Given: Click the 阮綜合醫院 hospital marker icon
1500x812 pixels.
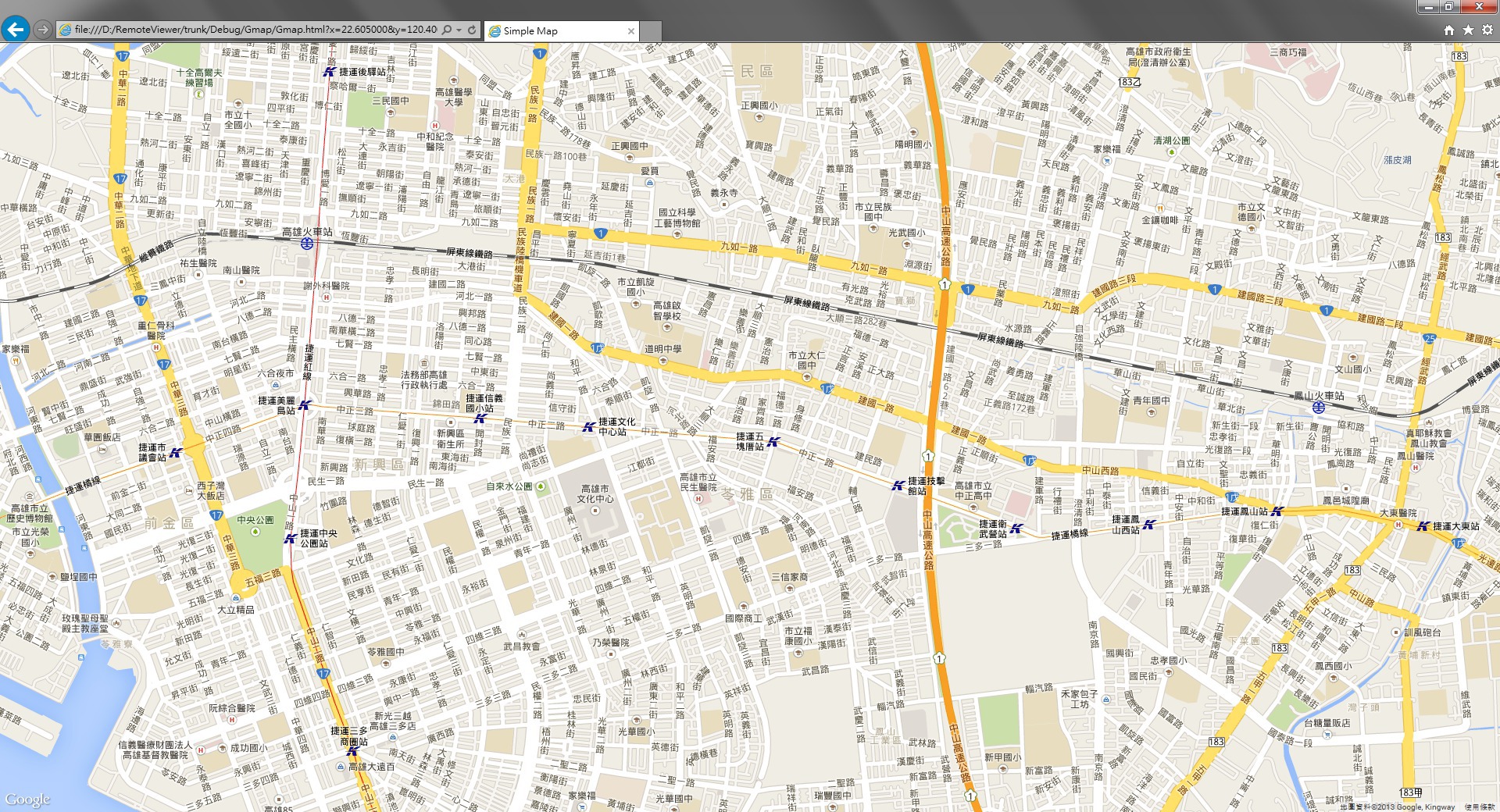Looking at the screenshot, I should click(x=232, y=720).
